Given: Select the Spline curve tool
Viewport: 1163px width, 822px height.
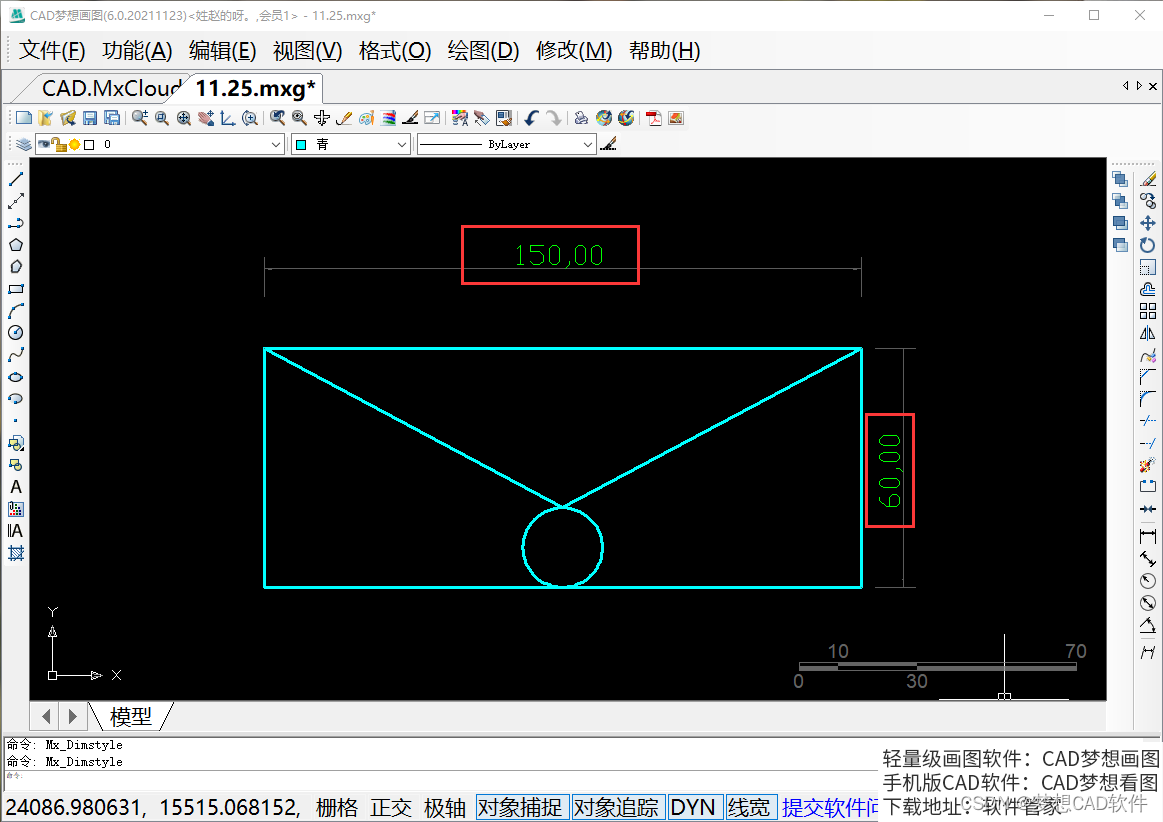Looking at the screenshot, I should pos(16,355).
